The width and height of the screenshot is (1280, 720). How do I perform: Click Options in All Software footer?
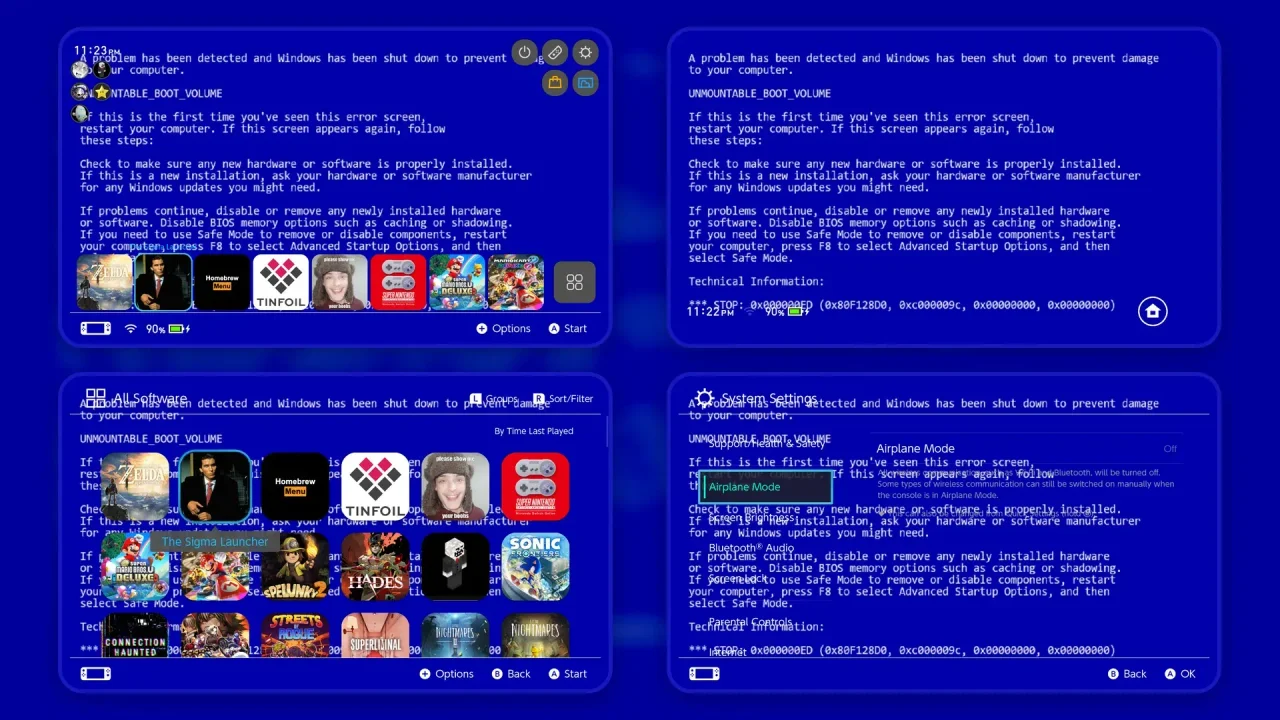pyautogui.click(x=447, y=674)
